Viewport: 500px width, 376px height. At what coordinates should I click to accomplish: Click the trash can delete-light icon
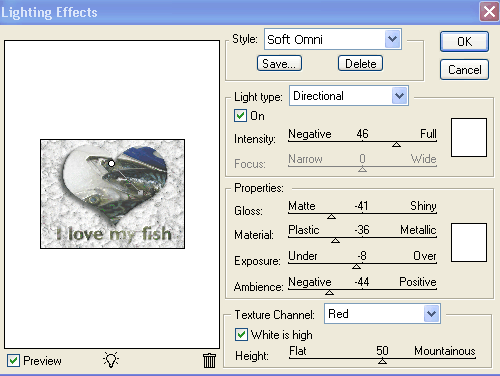(209, 360)
